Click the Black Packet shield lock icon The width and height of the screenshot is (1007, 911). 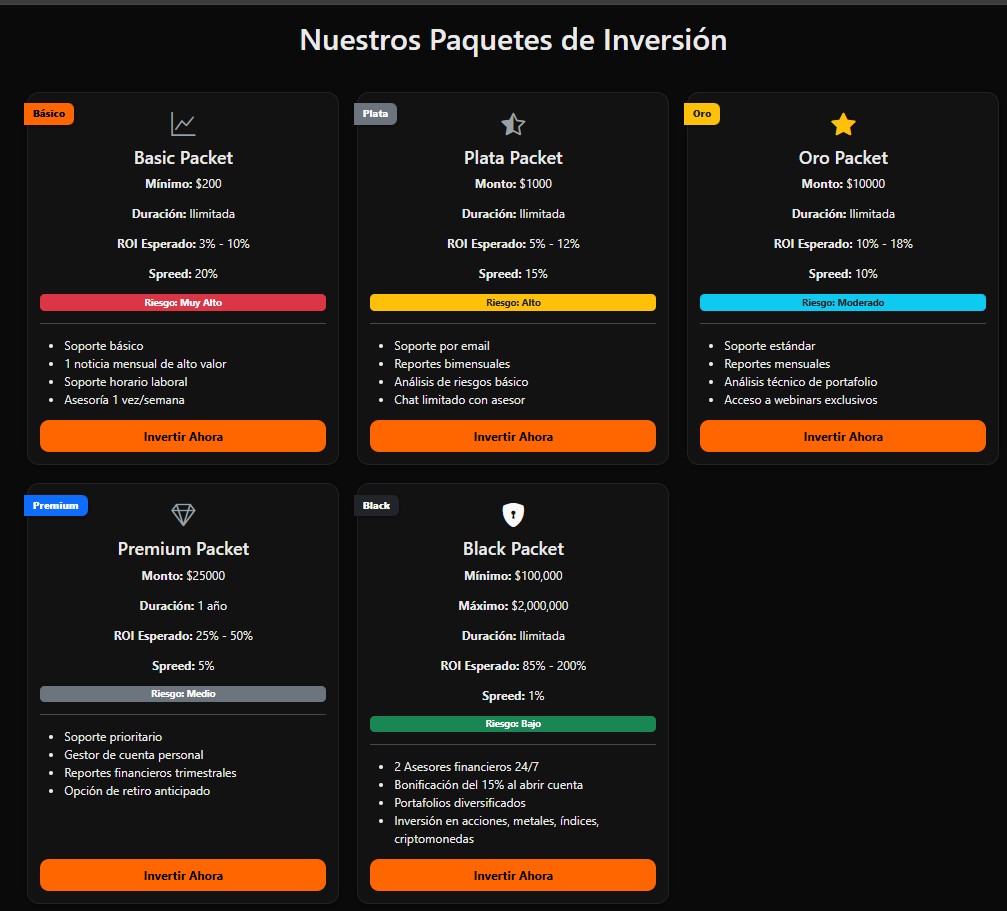[513, 514]
